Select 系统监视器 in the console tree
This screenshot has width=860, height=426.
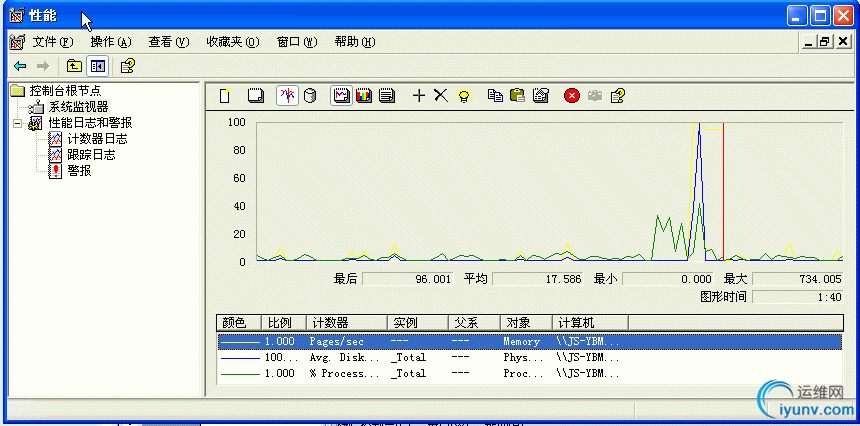click(78, 106)
